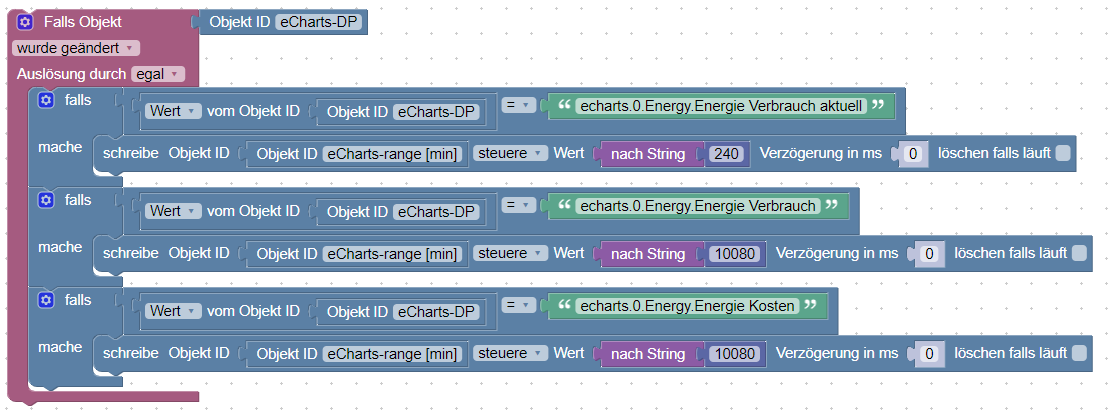Select the eCharts-DP object ID of the trigger block

(x=319, y=22)
